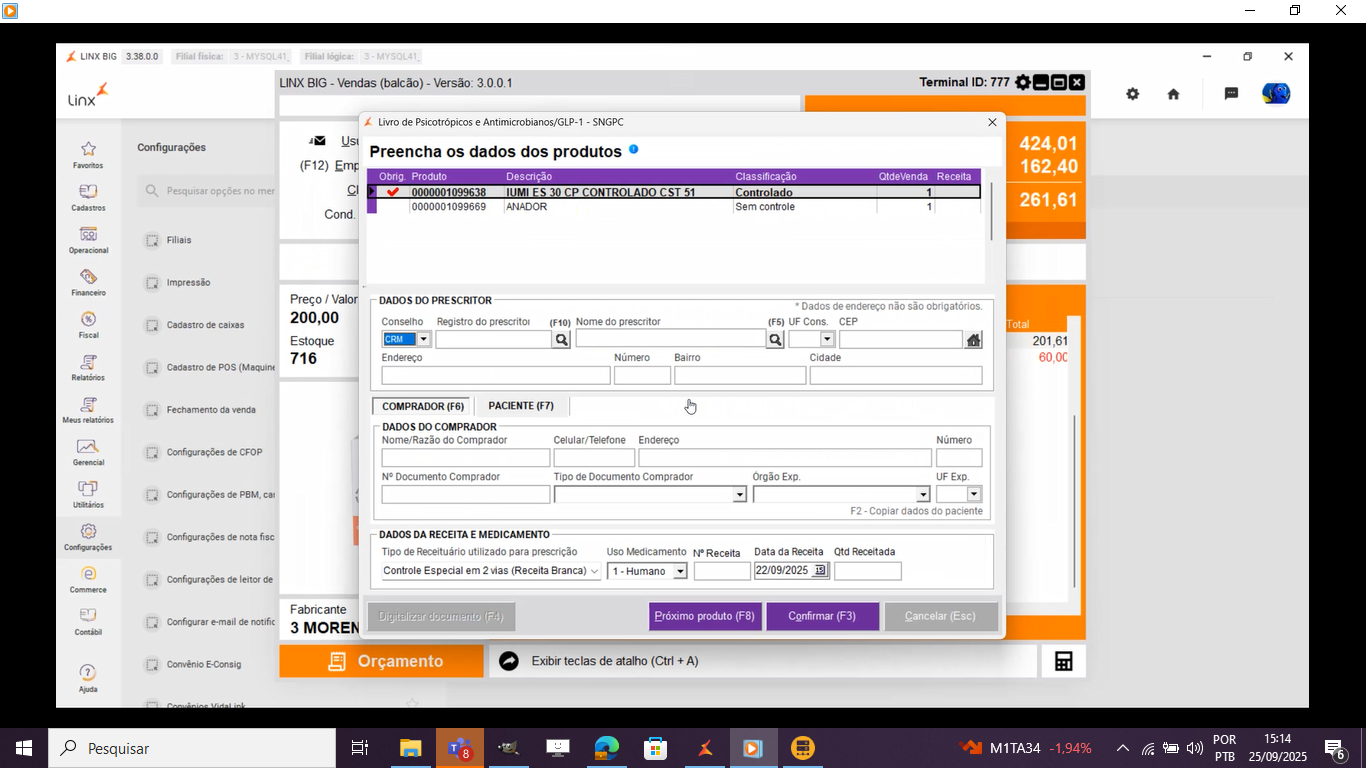Open the Orgão Exp. dropdown
Screen dimensions: 1366x768
tap(923, 495)
